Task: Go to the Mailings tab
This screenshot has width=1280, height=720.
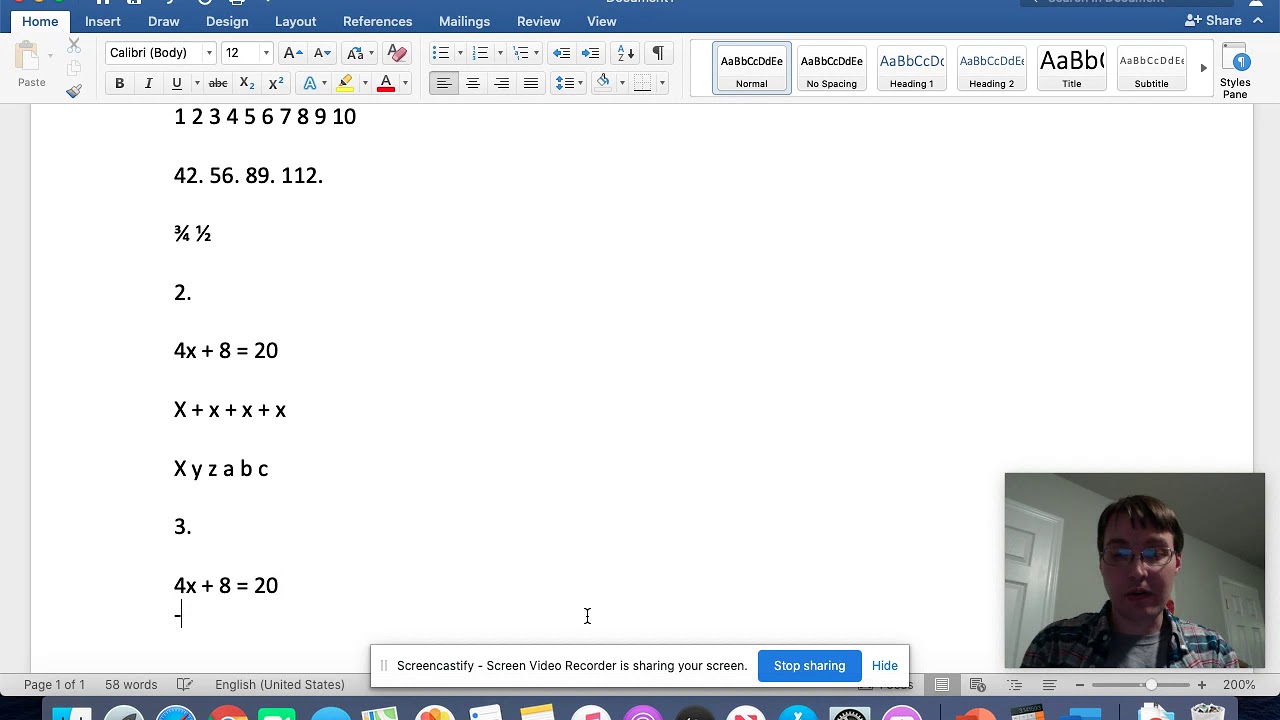Action: (464, 21)
